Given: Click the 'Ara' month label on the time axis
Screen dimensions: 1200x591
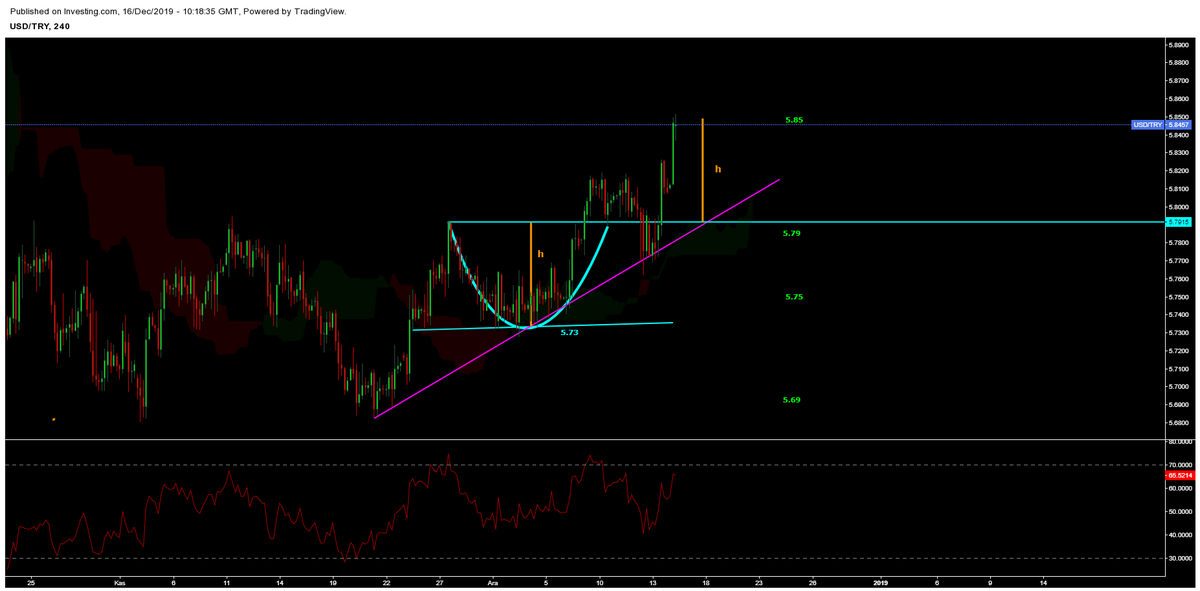Looking at the screenshot, I should [493, 582].
